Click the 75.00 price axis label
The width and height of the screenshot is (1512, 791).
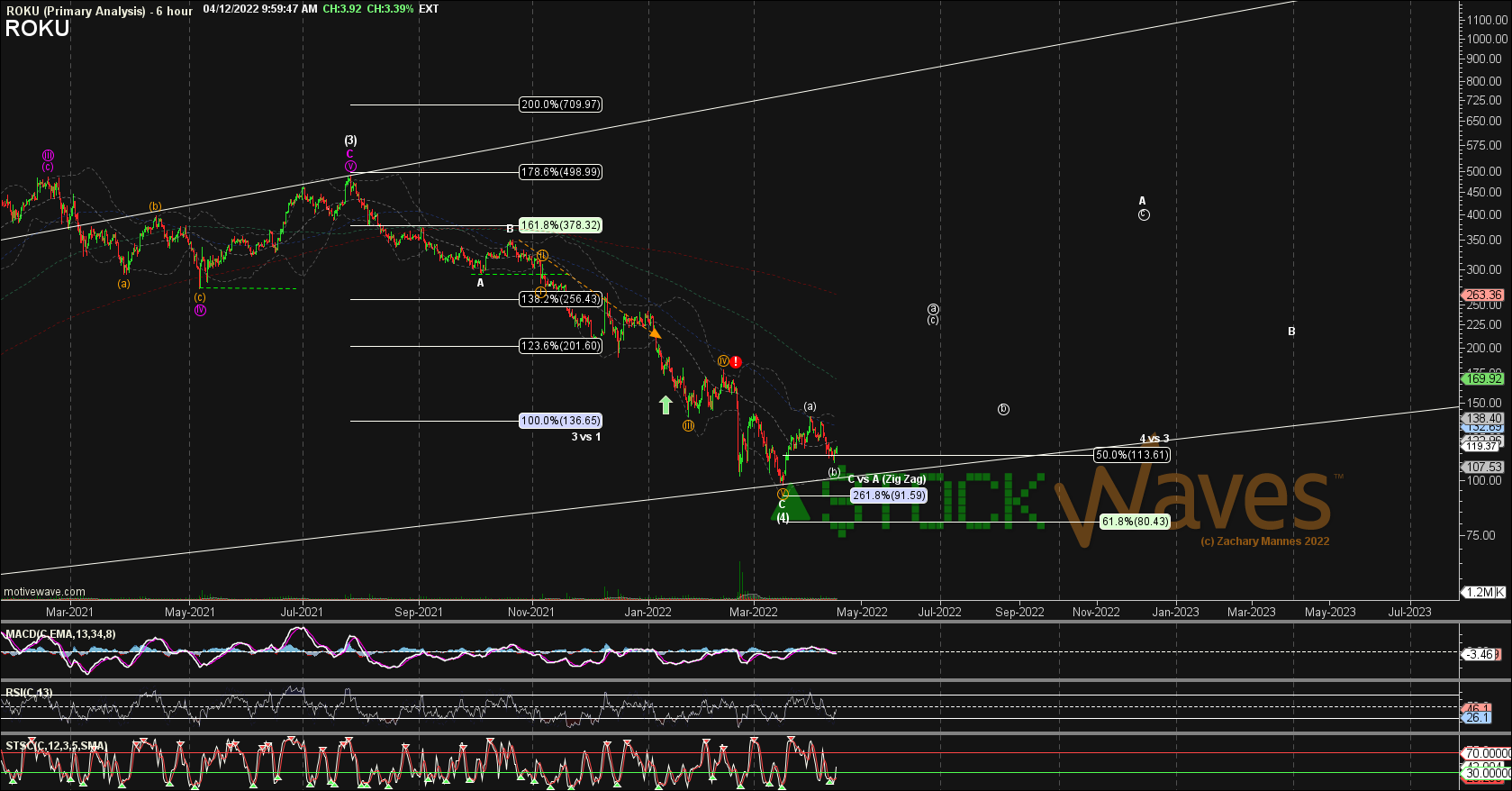click(x=1481, y=535)
